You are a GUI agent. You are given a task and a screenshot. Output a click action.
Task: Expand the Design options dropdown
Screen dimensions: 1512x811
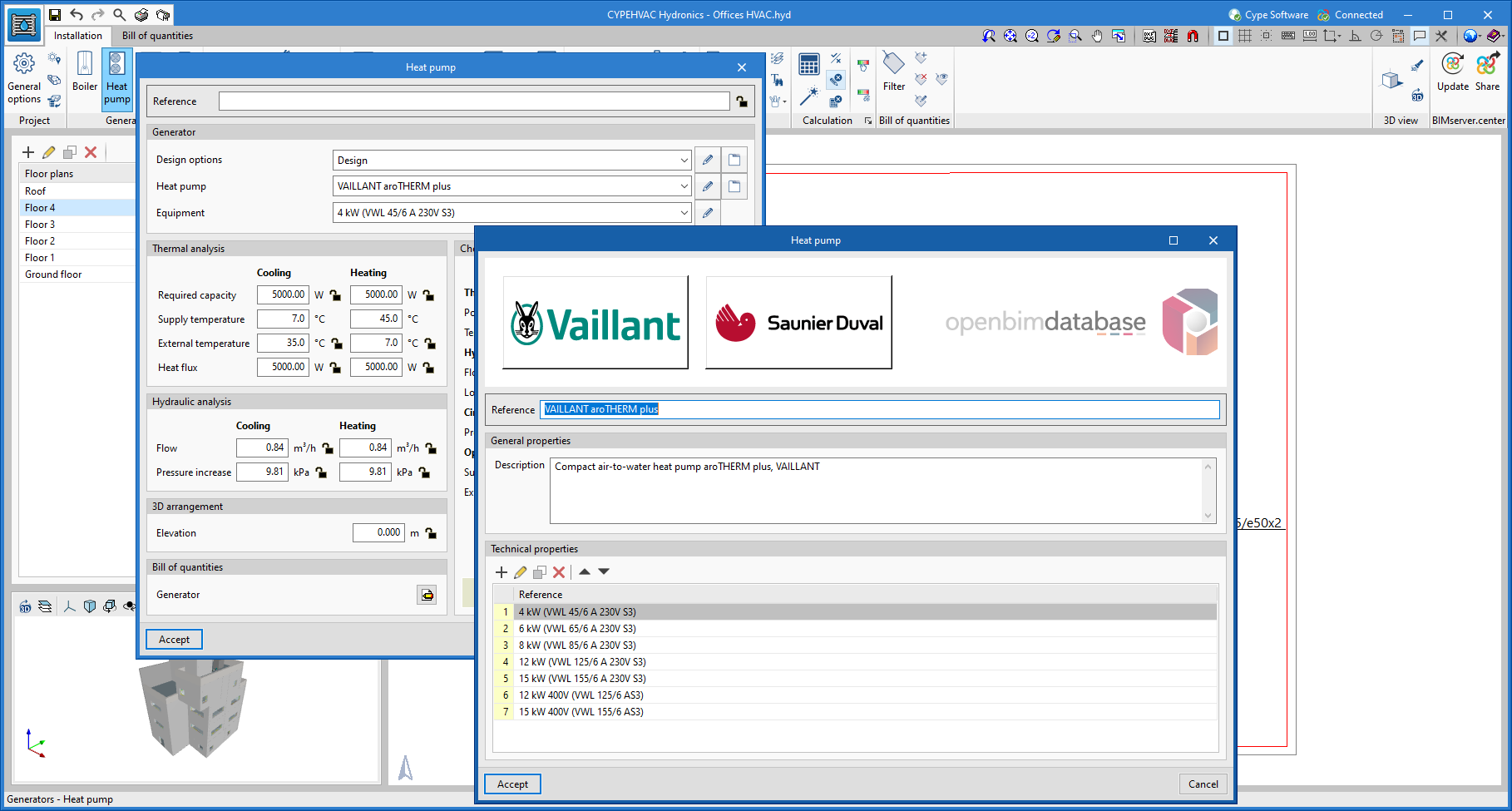click(684, 161)
